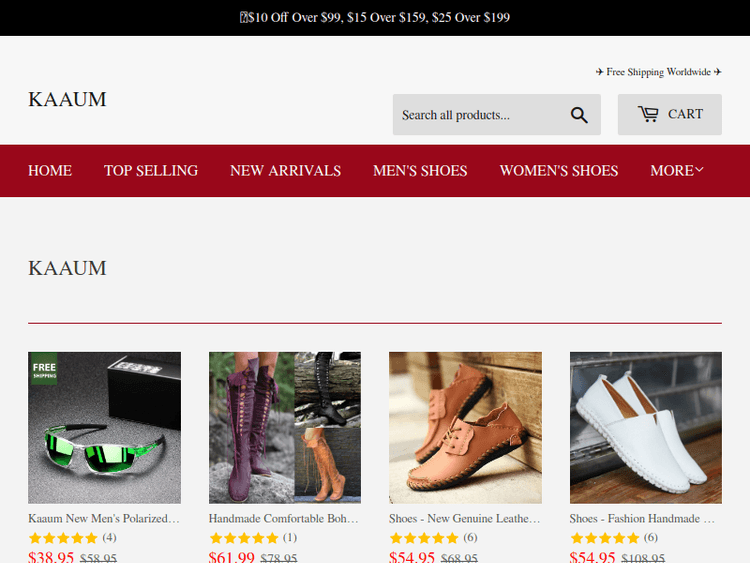
Task: Focus the search all products field
Action: (478, 115)
